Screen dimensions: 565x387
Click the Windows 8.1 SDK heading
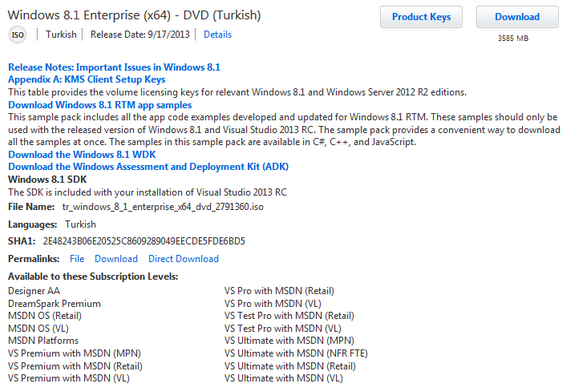pyautogui.click(x=47, y=179)
